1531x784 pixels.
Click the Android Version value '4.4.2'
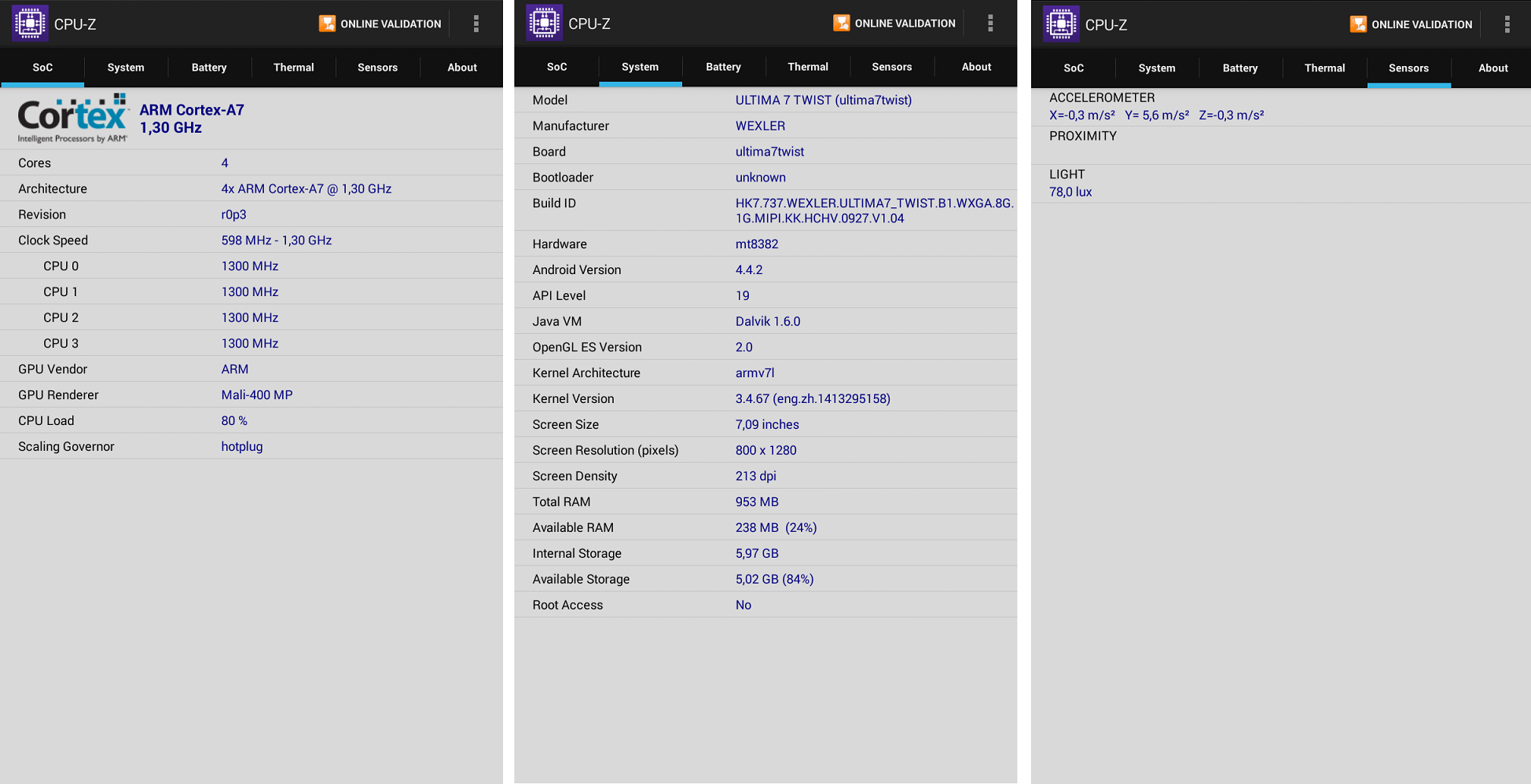click(749, 269)
